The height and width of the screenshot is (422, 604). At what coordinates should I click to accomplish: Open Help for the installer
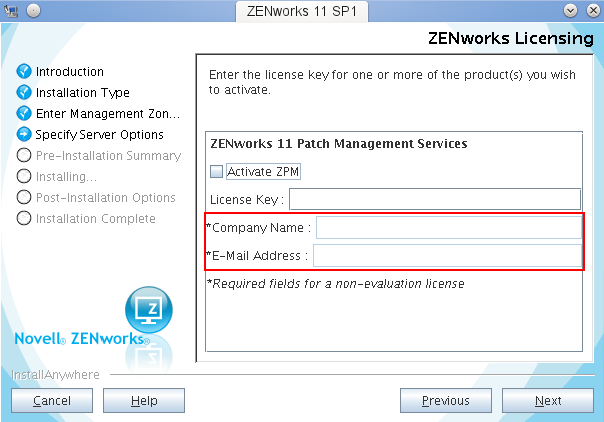(x=144, y=401)
